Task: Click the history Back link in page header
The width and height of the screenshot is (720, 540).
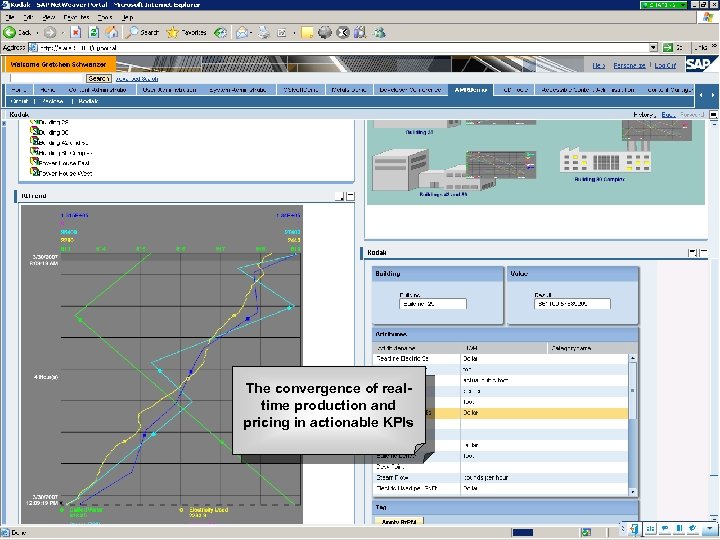Action: point(668,115)
